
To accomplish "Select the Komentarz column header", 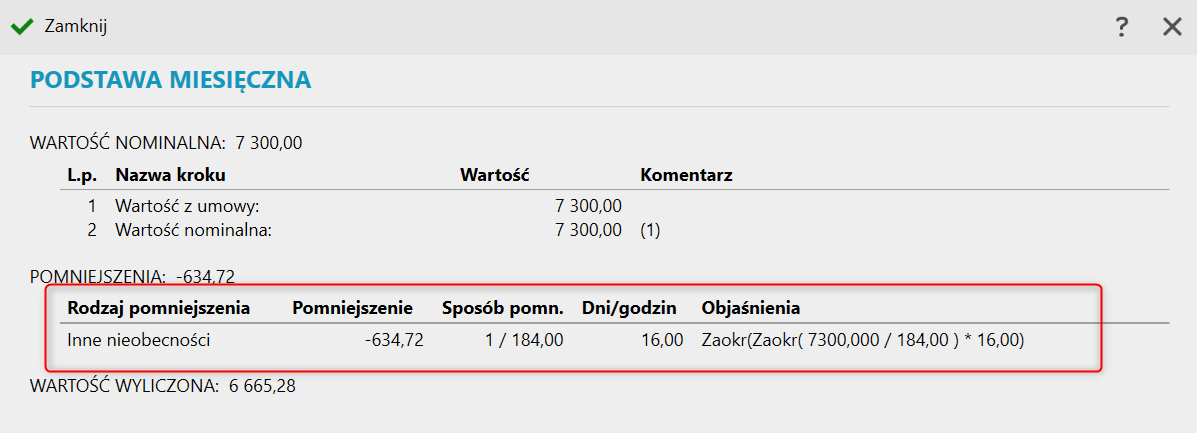I will 686,175.
